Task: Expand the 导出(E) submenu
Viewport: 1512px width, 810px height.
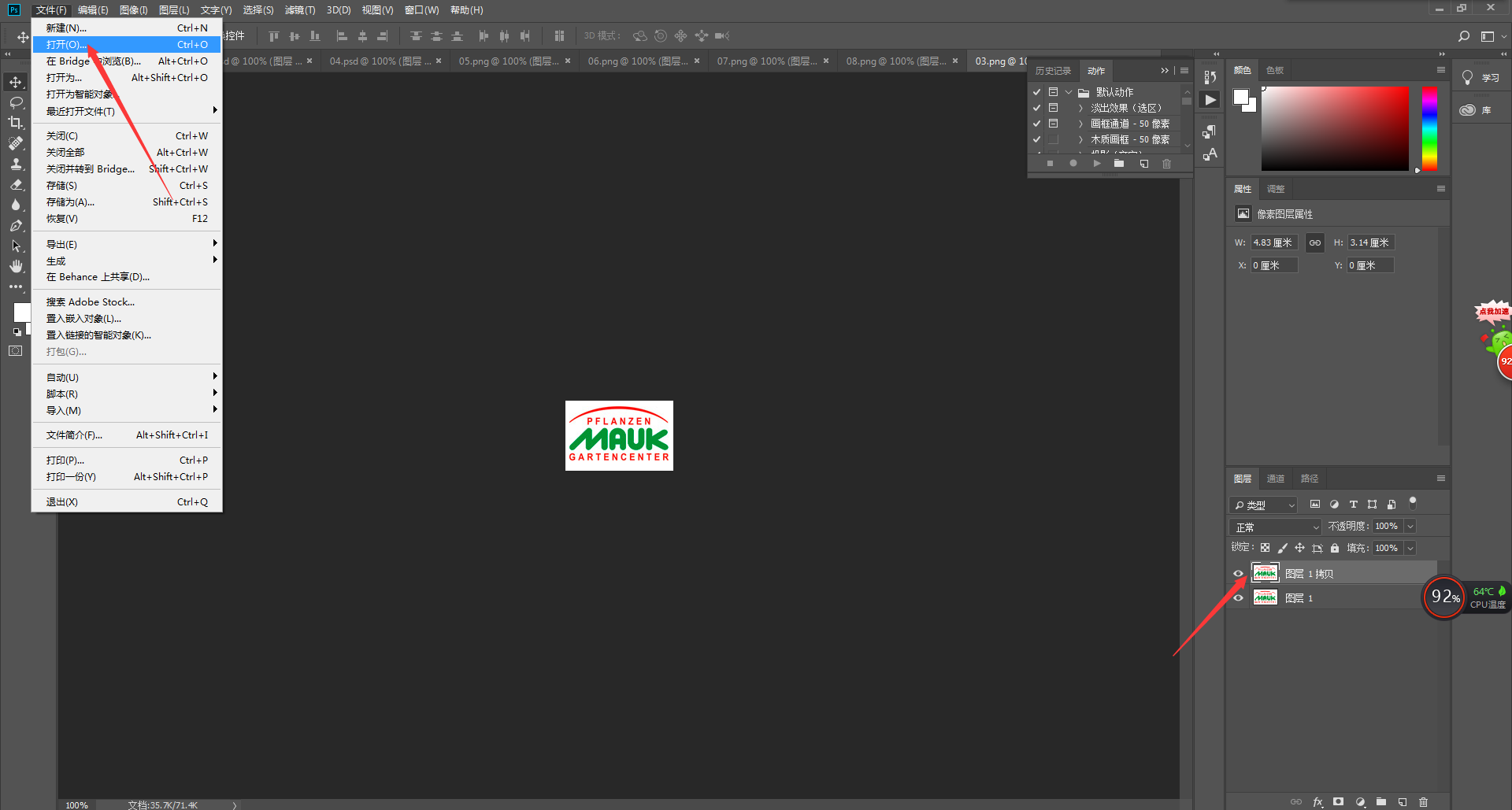Action: tap(127, 244)
